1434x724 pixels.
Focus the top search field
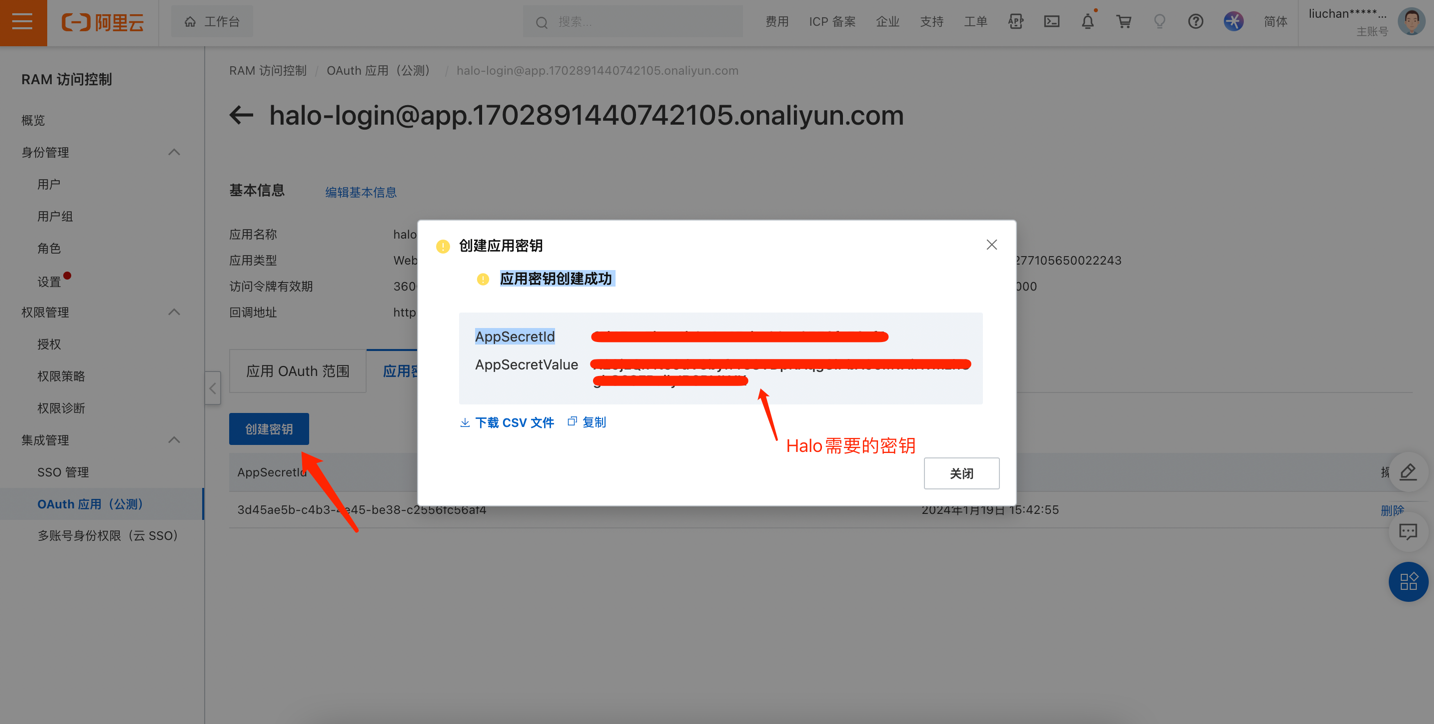[x=633, y=22]
